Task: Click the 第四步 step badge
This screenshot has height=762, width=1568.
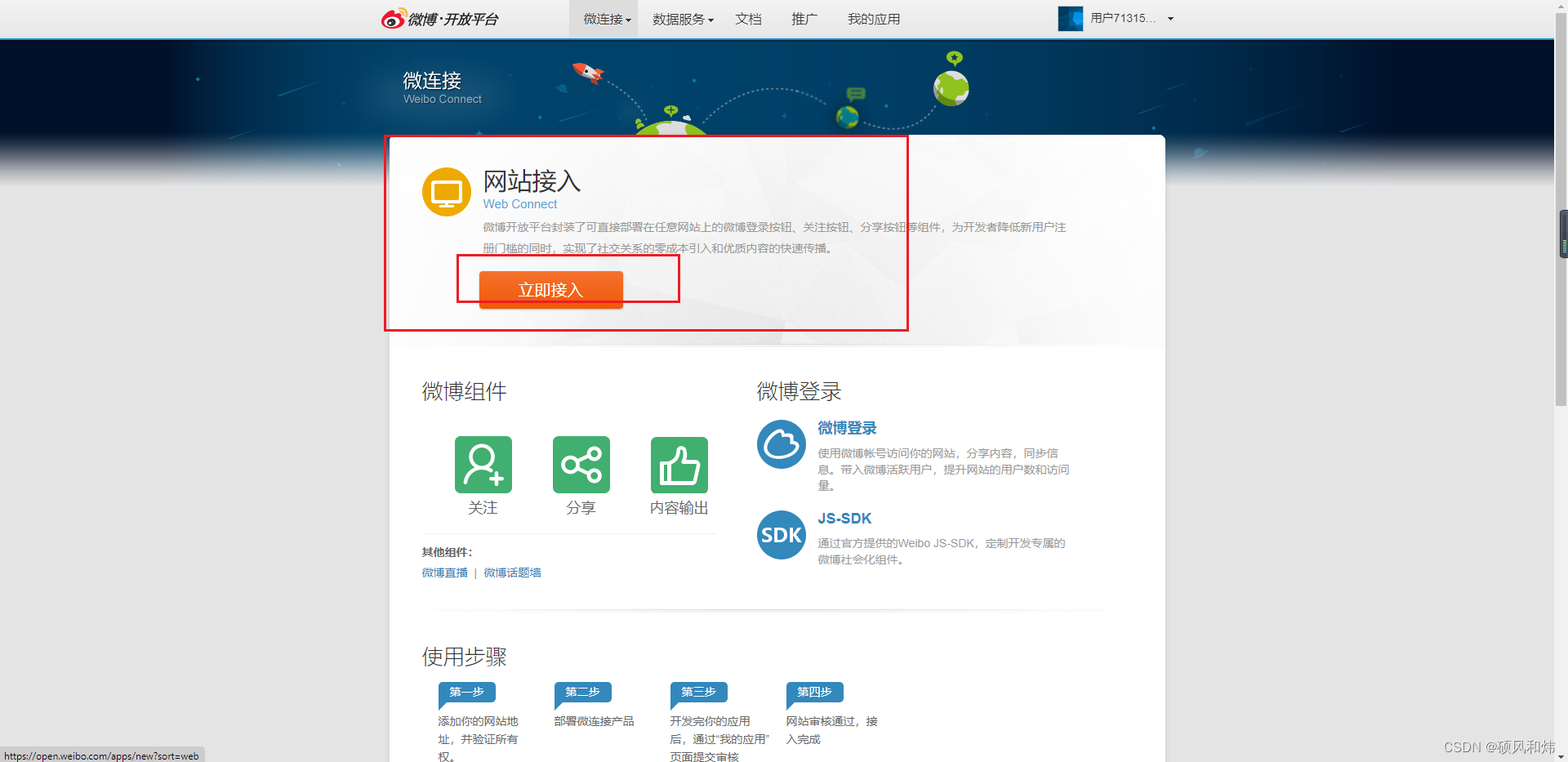Action: tap(813, 692)
